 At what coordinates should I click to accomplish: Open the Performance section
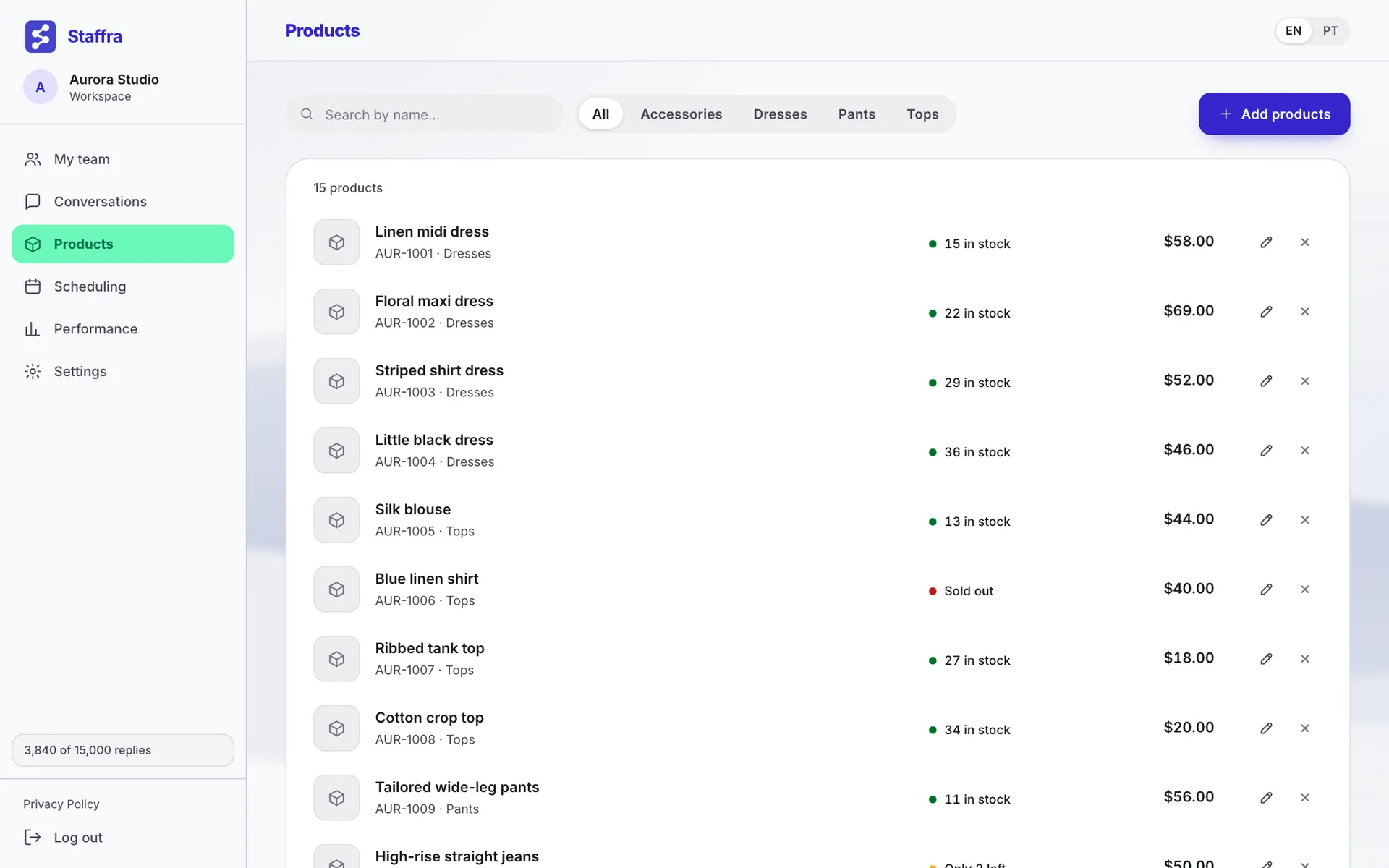tap(123, 329)
